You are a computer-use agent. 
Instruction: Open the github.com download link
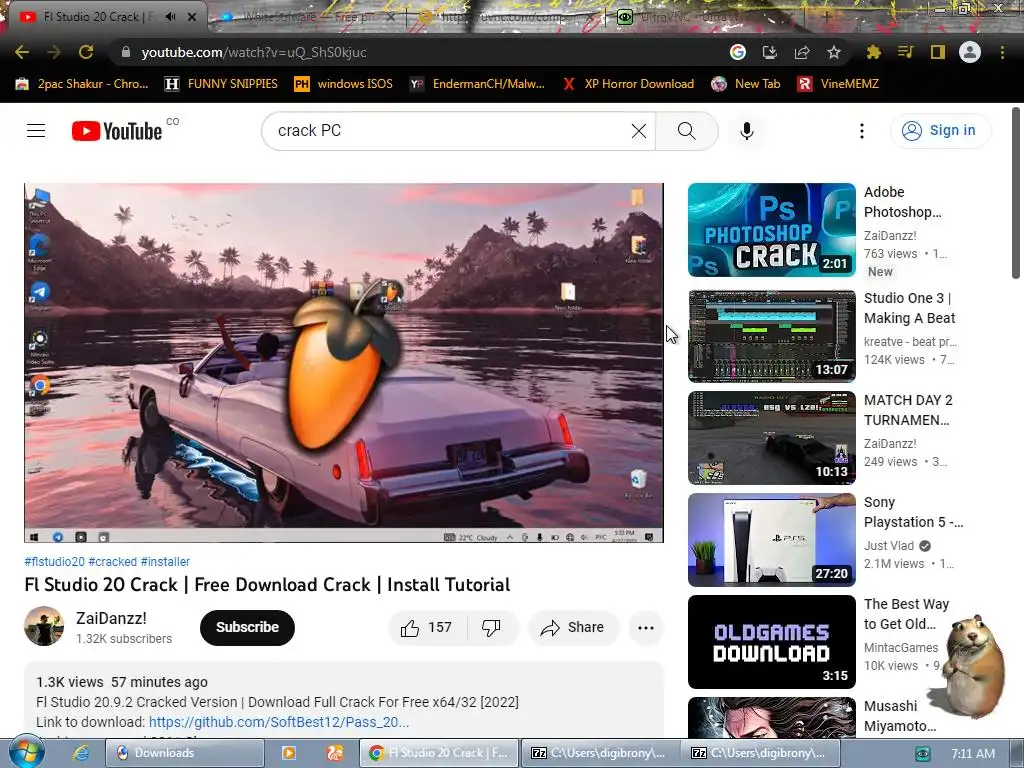click(279, 722)
